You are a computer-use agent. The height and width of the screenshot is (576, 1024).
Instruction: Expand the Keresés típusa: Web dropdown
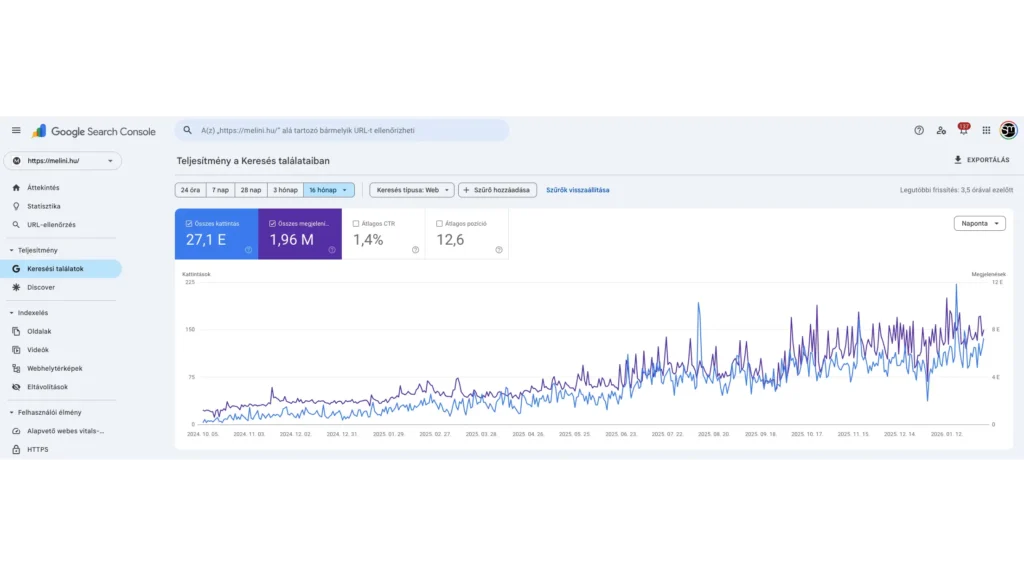411,190
